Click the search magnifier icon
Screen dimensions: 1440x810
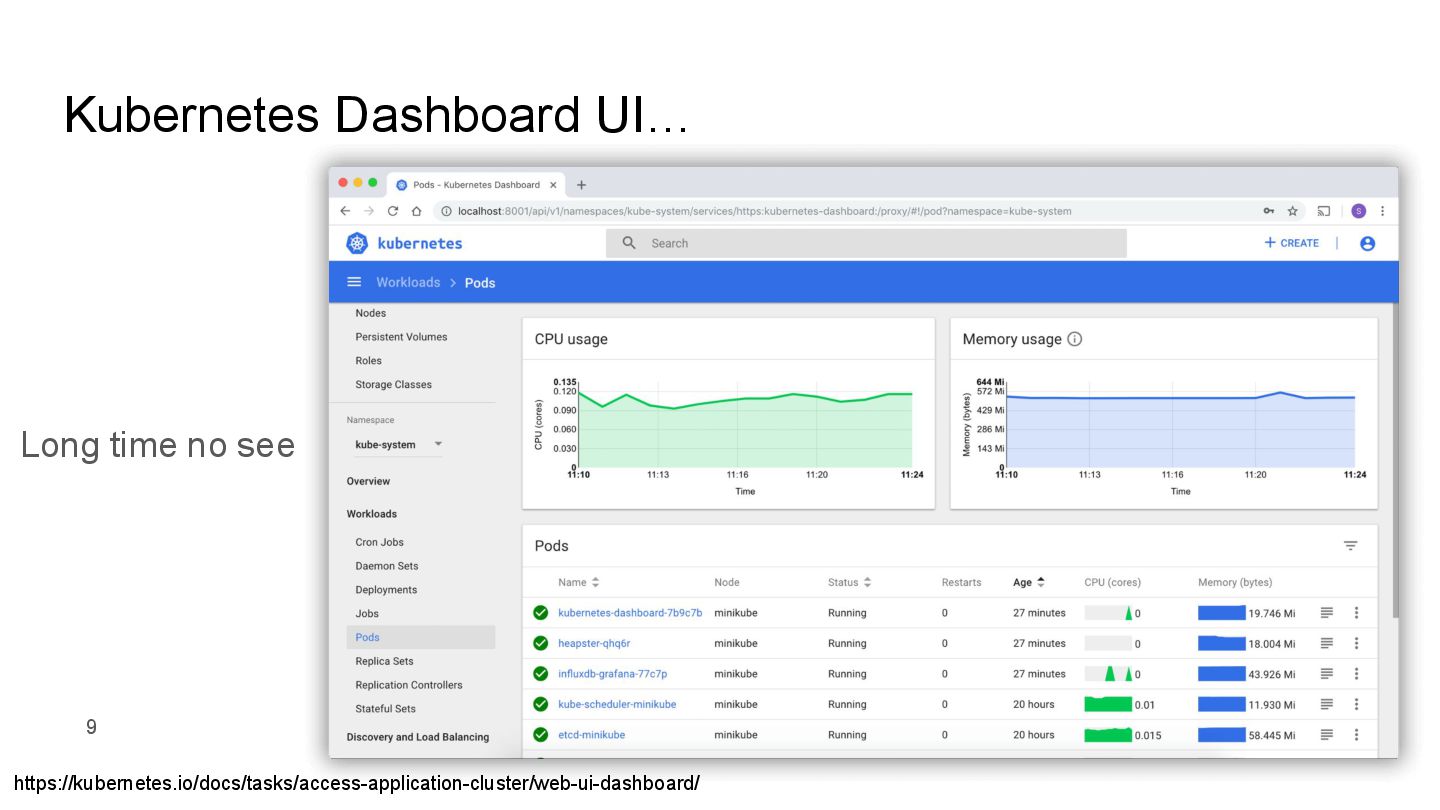[629, 243]
